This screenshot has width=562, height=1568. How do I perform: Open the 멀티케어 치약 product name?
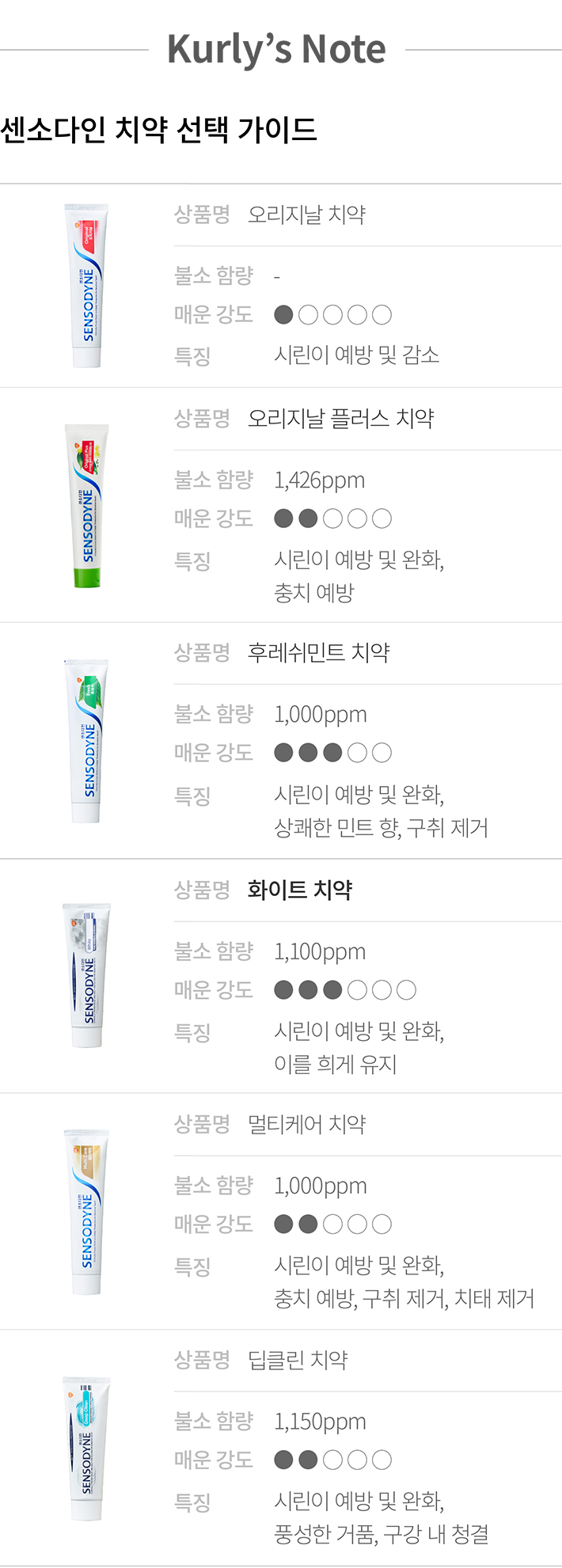pos(306,1124)
